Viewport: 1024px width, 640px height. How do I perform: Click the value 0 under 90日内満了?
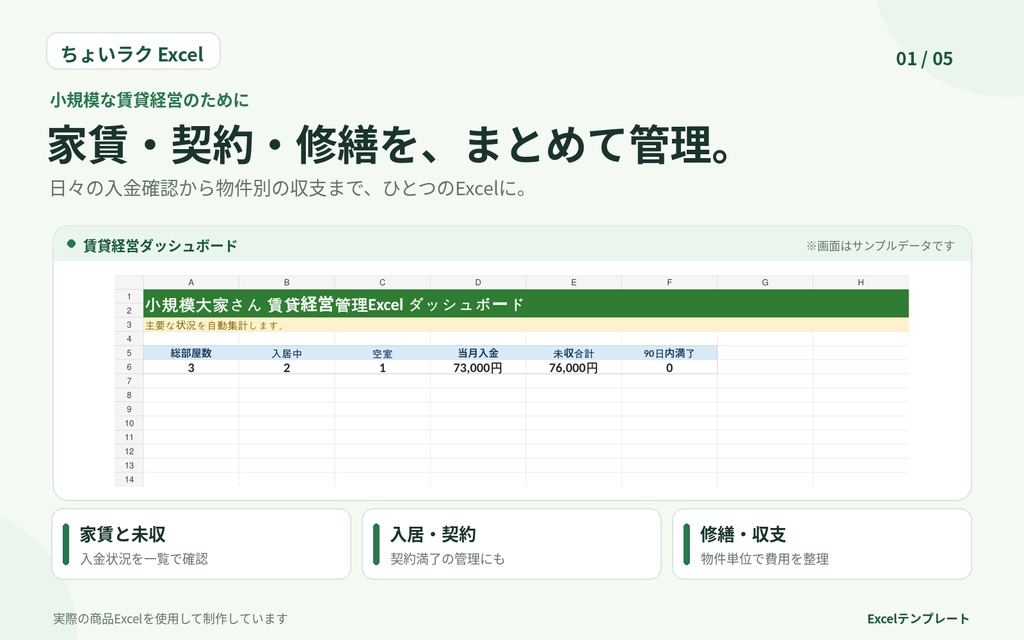(669, 367)
